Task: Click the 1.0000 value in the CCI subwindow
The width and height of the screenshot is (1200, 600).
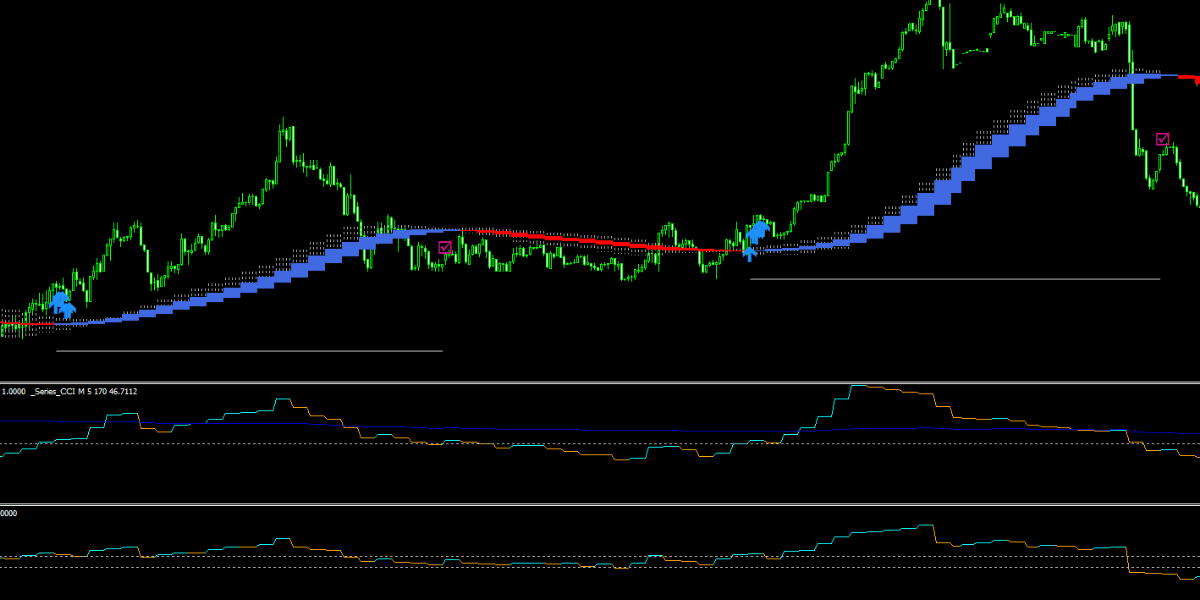Action: tap(13, 391)
